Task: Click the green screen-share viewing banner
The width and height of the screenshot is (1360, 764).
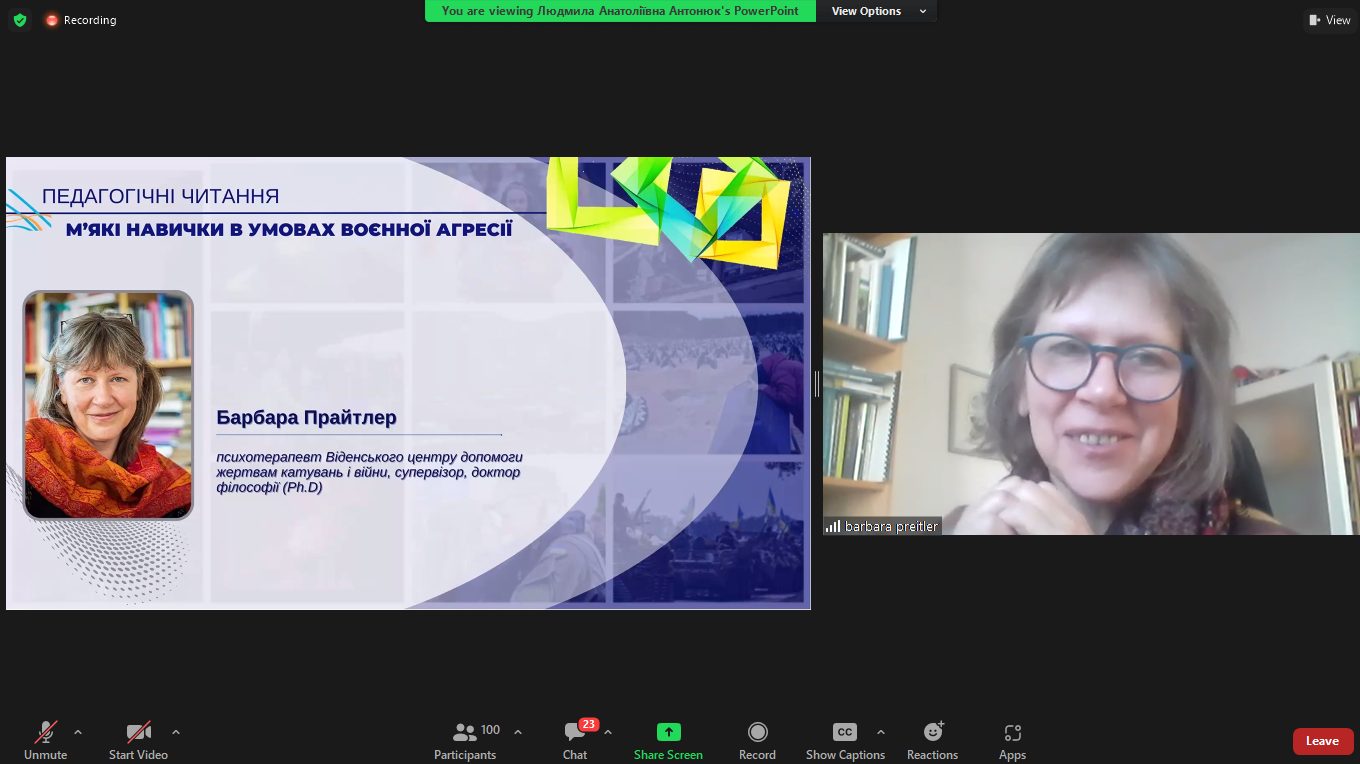Action: point(620,11)
